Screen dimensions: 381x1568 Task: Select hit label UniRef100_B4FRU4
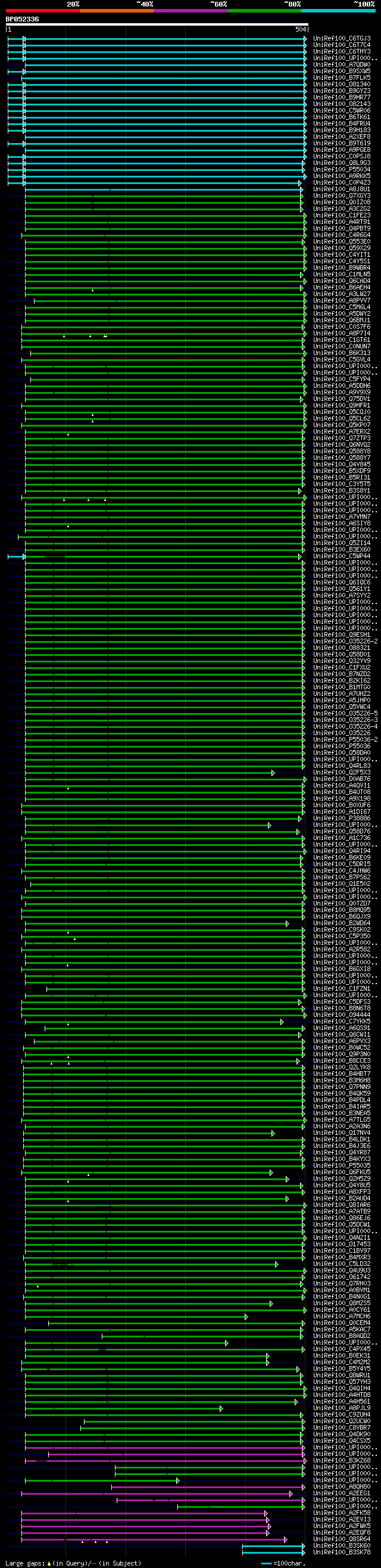point(342,123)
